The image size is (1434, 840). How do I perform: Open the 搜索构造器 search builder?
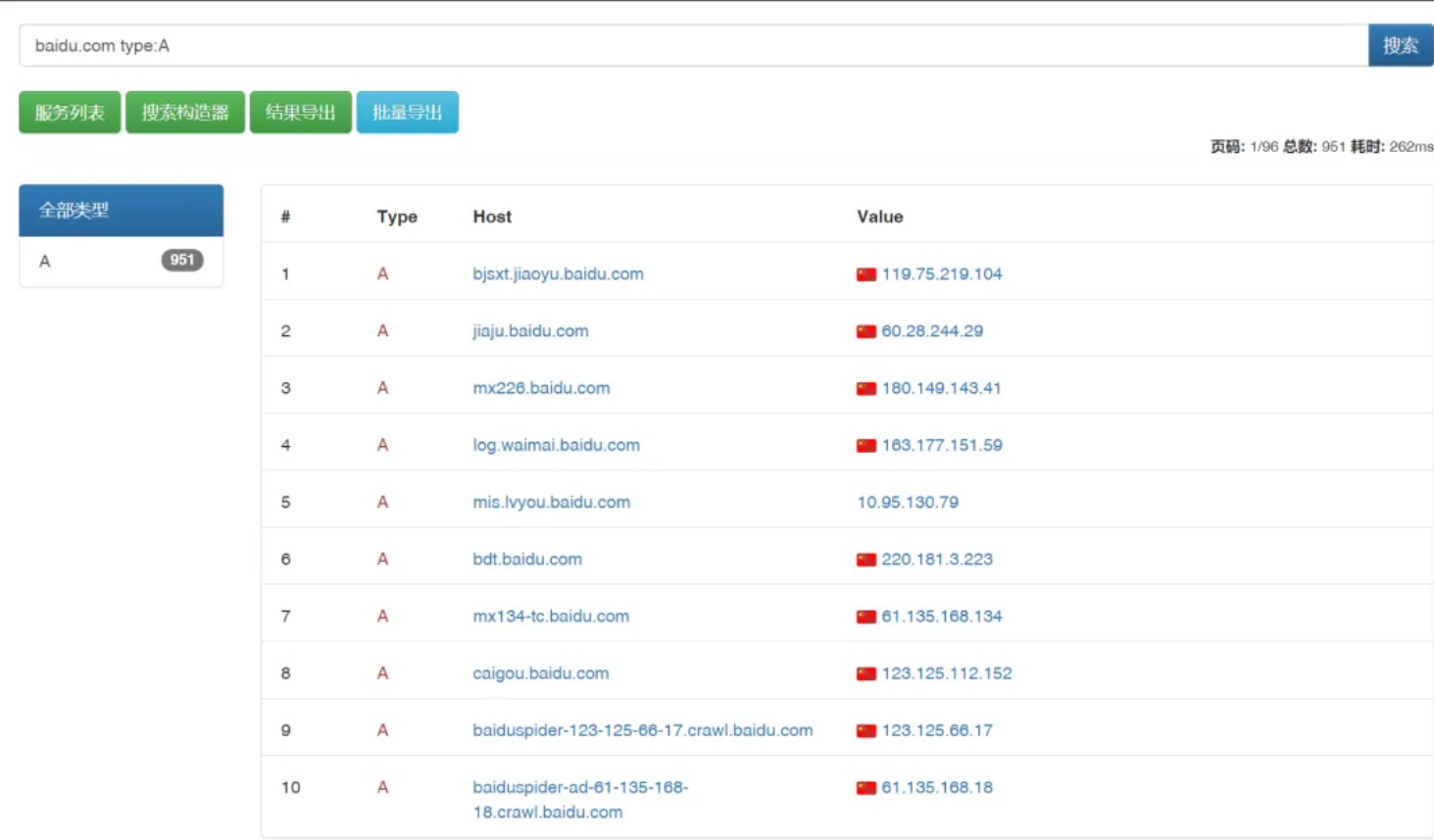(x=185, y=113)
